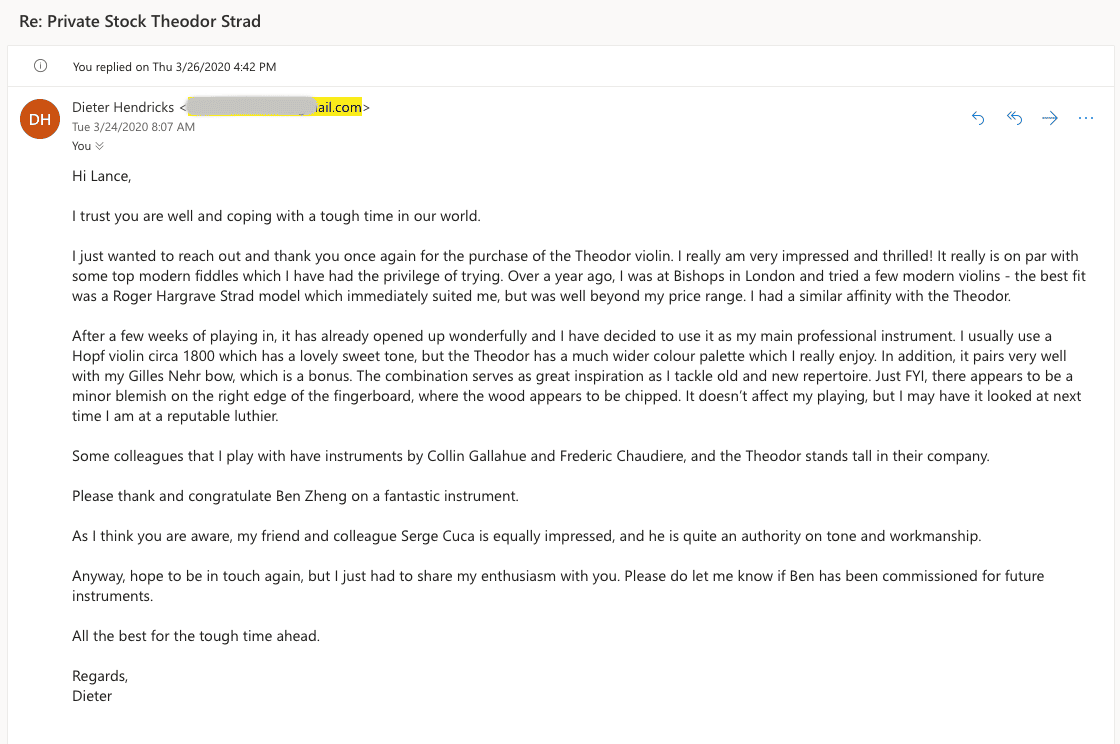Click the Regards closing line
The width and height of the screenshot is (1120, 744).
100,676
